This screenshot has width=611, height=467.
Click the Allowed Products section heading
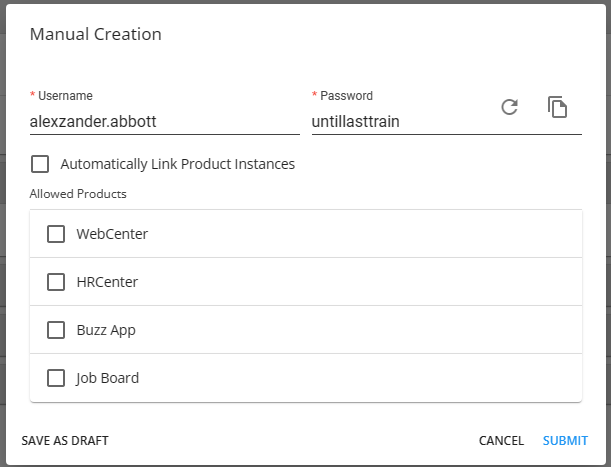(78, 193)
